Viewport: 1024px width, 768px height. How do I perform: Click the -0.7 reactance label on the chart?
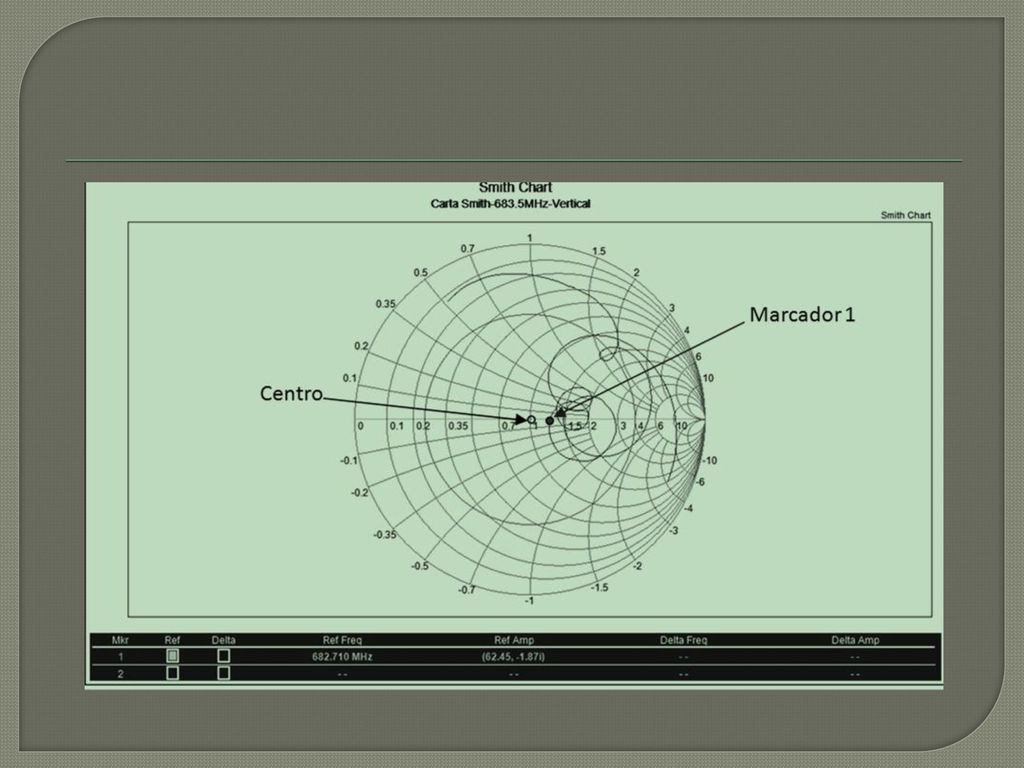(466, 590)
